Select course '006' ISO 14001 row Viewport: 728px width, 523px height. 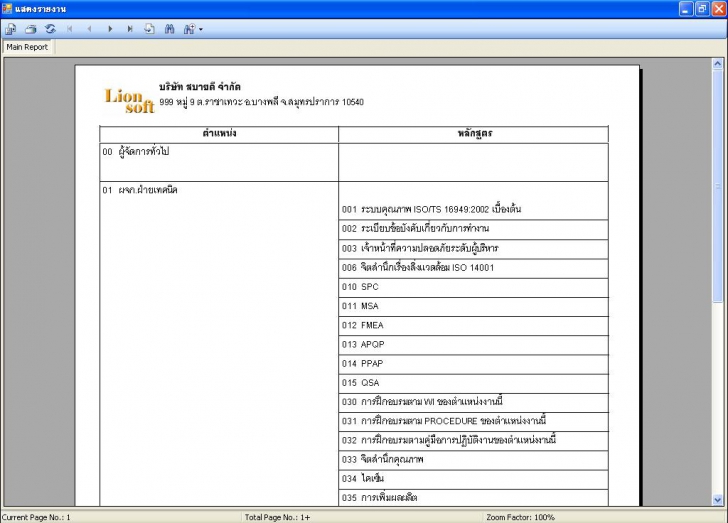coord(473,268)
